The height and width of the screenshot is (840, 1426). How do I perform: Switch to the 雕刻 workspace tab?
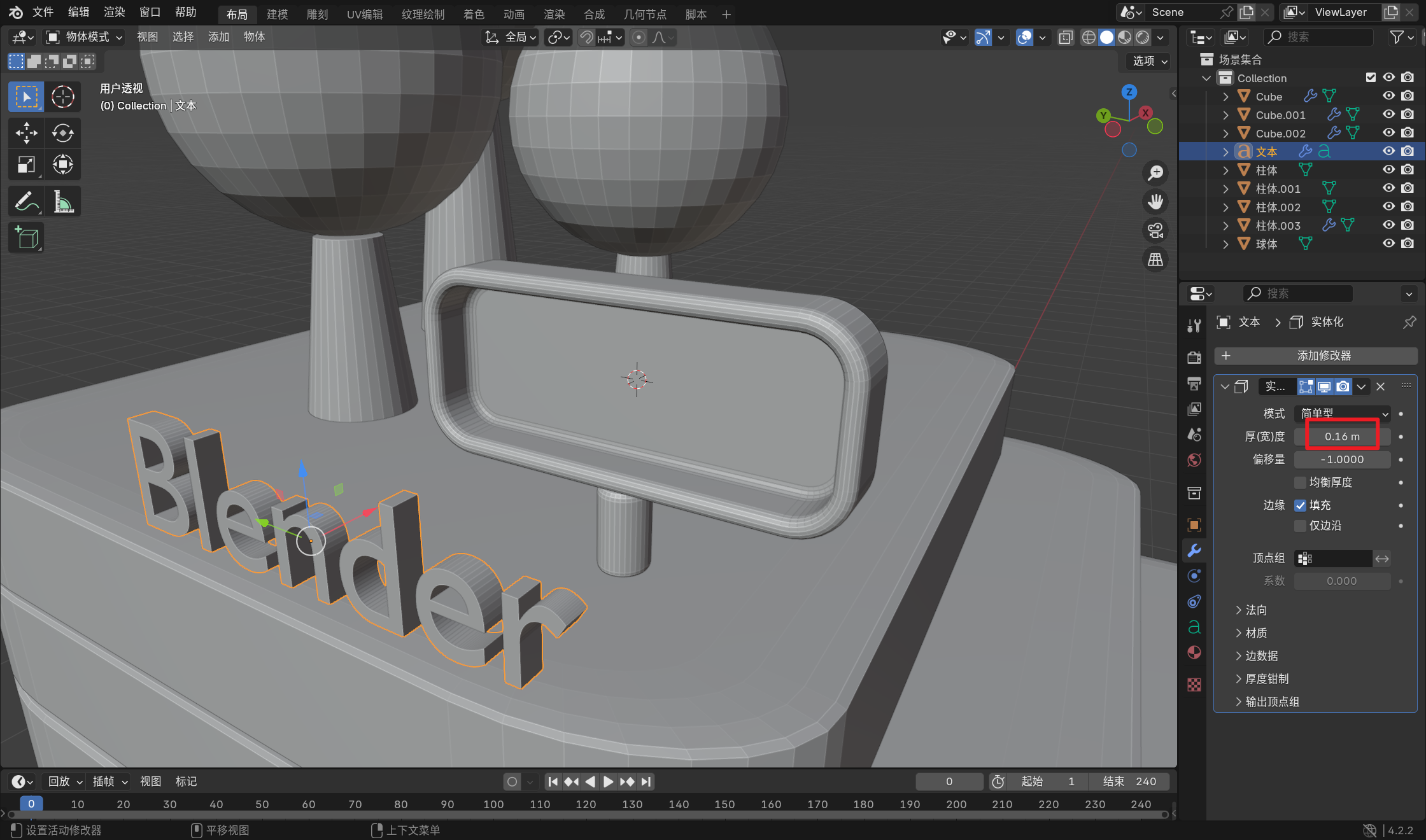(x=317, y=14)
